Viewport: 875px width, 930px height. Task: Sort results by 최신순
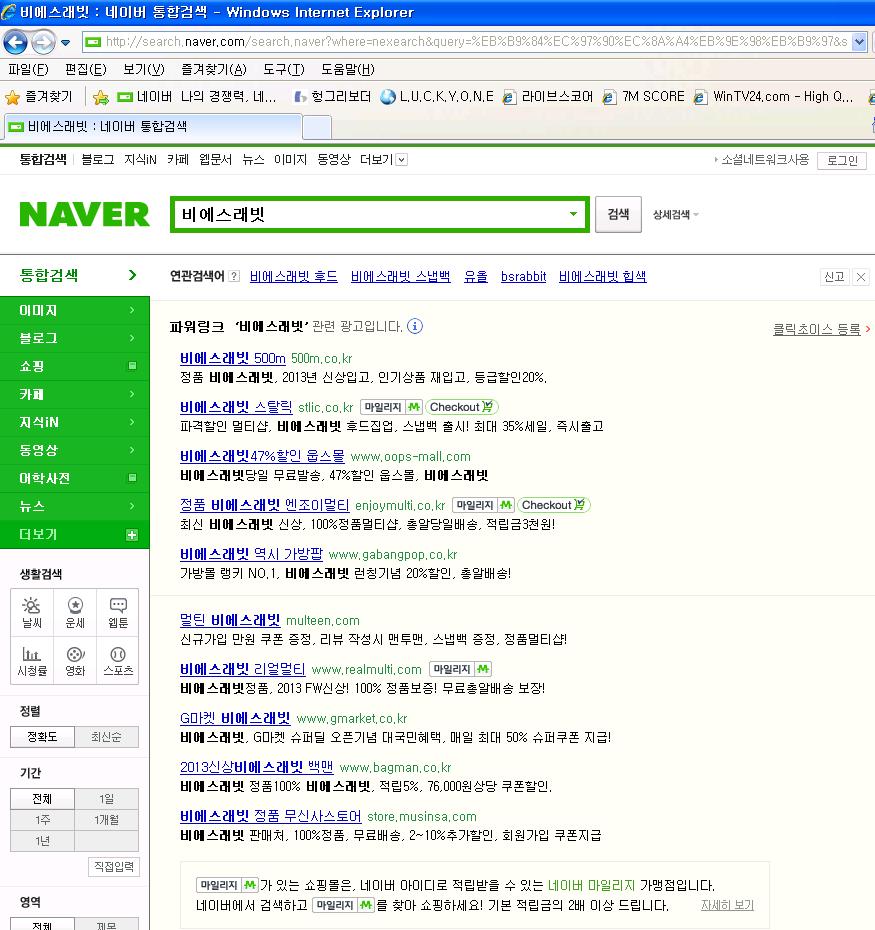click(107, 737)
